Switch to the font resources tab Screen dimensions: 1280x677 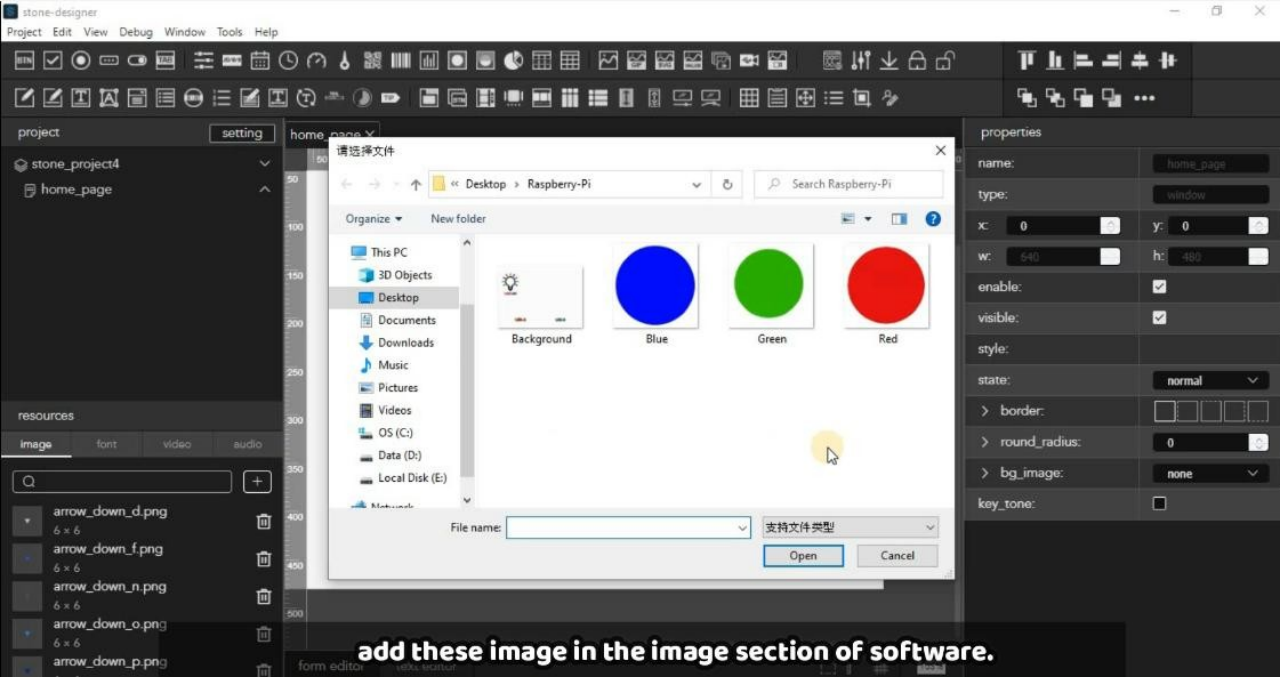pyautogui.click(x=106, y=444)
